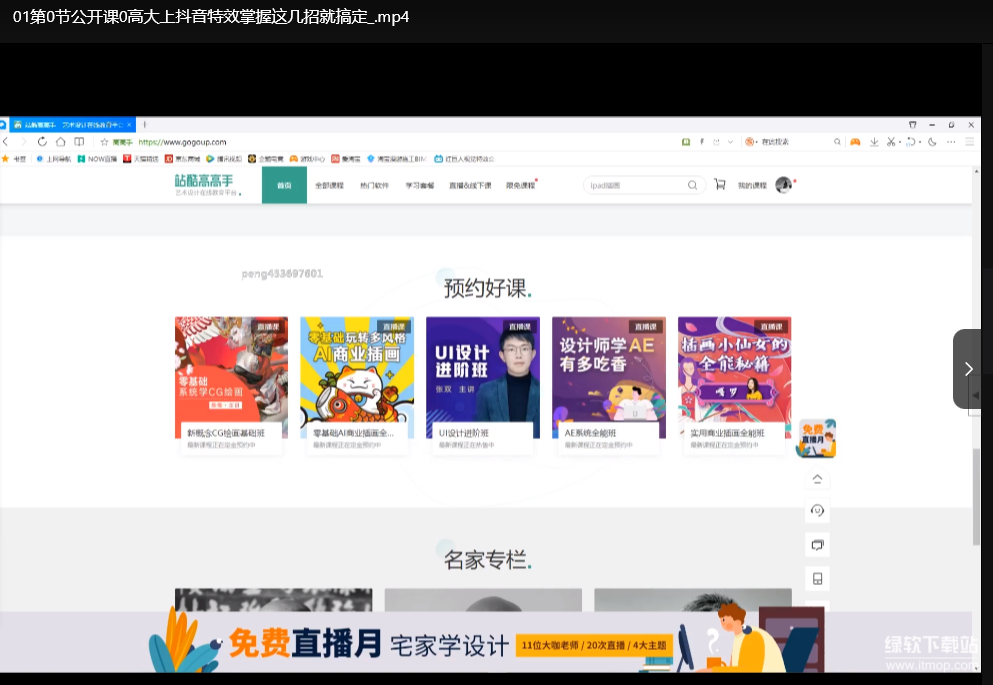Open the 全部课程 menu item

click(x=329, y=185)
